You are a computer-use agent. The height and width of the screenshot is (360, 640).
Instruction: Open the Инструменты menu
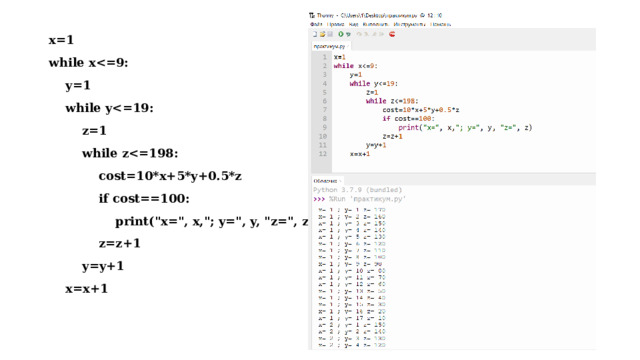409,24
